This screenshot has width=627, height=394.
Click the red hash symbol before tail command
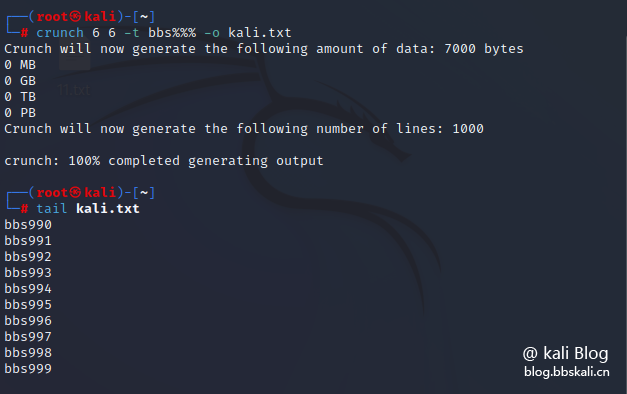24,209
